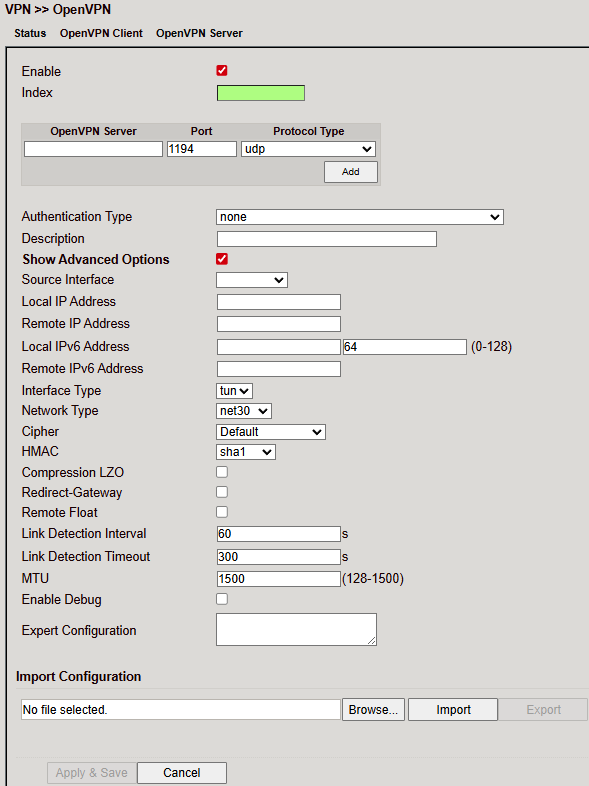This screenshot has width=589, height=786.
Task: Click the IPv6 prefix length field showing 64
Action: (405, 347)
